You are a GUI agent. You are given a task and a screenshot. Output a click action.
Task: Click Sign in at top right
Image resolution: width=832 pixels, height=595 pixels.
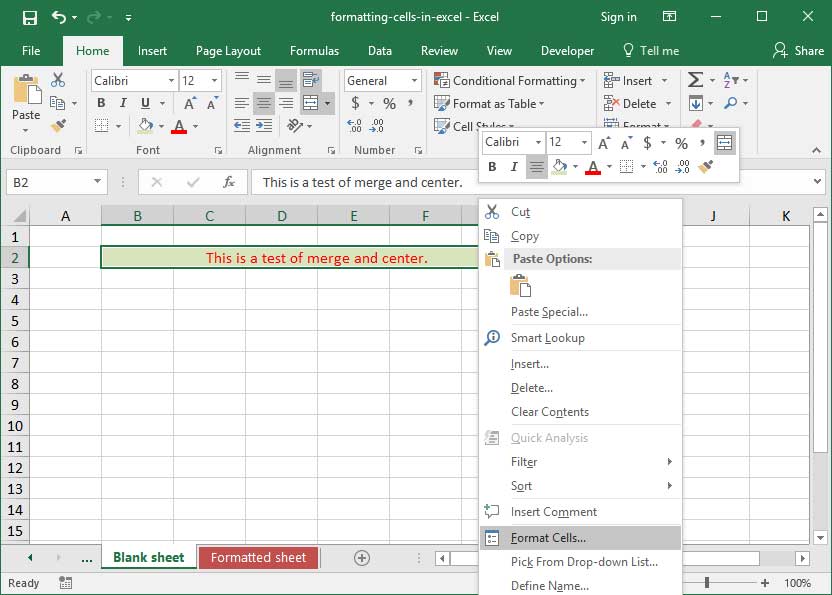point(618,17)
